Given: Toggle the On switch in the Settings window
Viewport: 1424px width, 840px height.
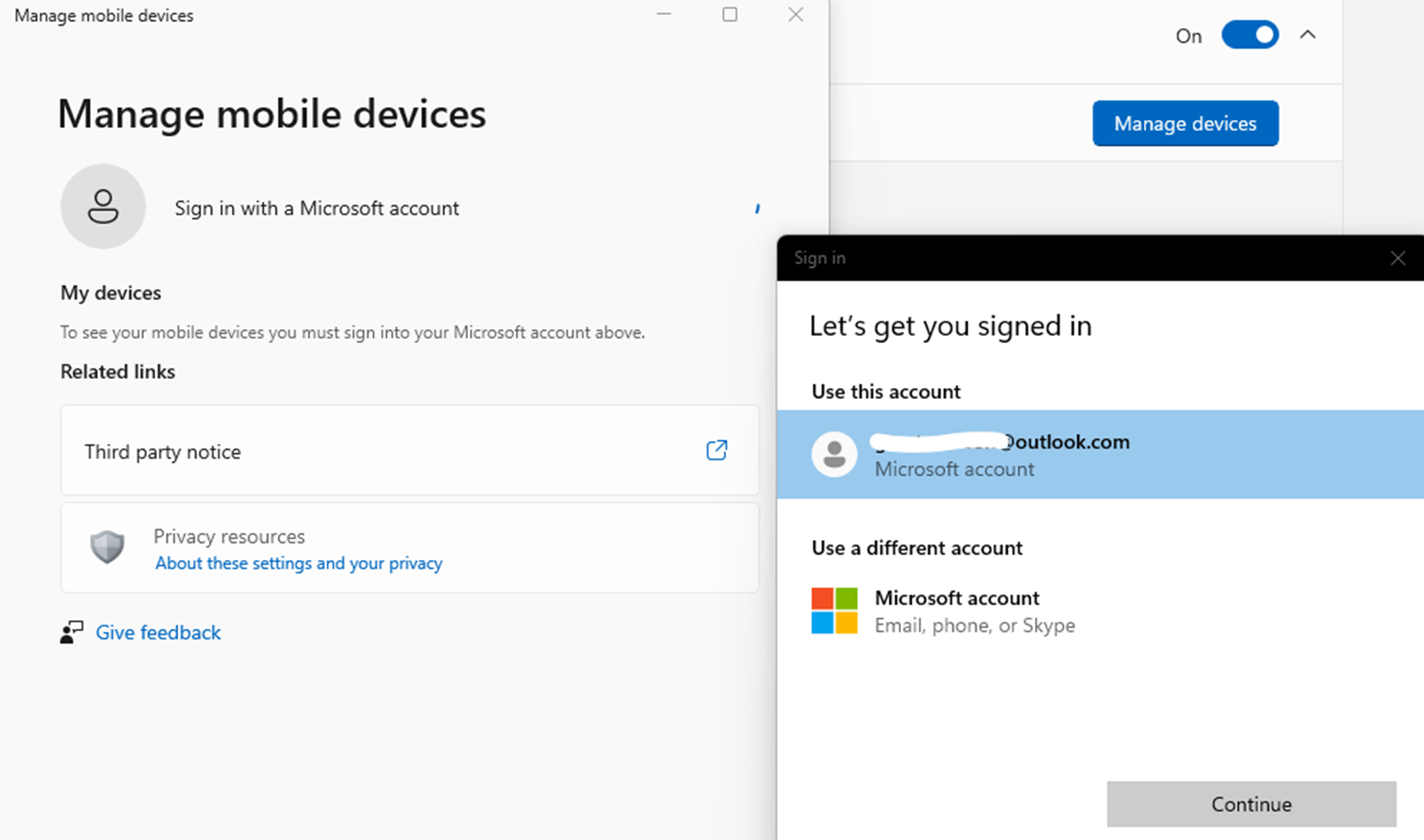Looking at the screenshot, I should (1250, 35).
